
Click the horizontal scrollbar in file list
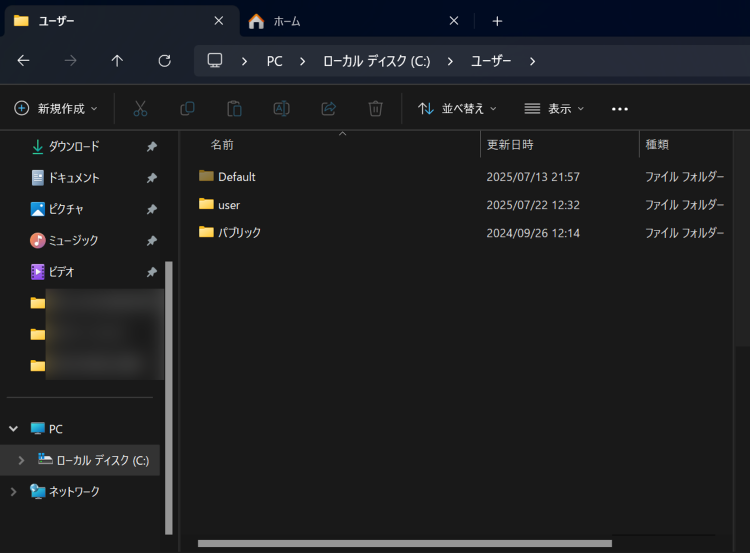pyautogui.click(x=405, y=543)
